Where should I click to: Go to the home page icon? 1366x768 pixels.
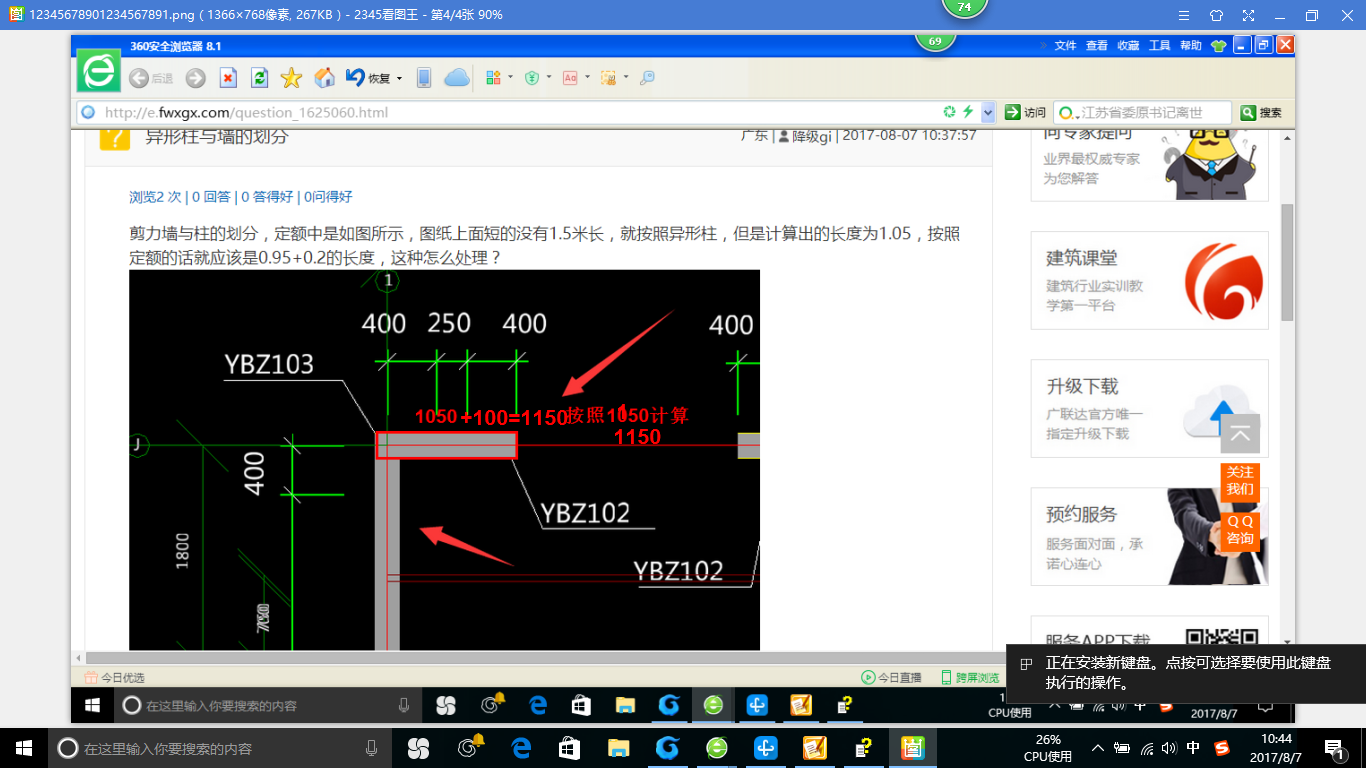[324, 78]
